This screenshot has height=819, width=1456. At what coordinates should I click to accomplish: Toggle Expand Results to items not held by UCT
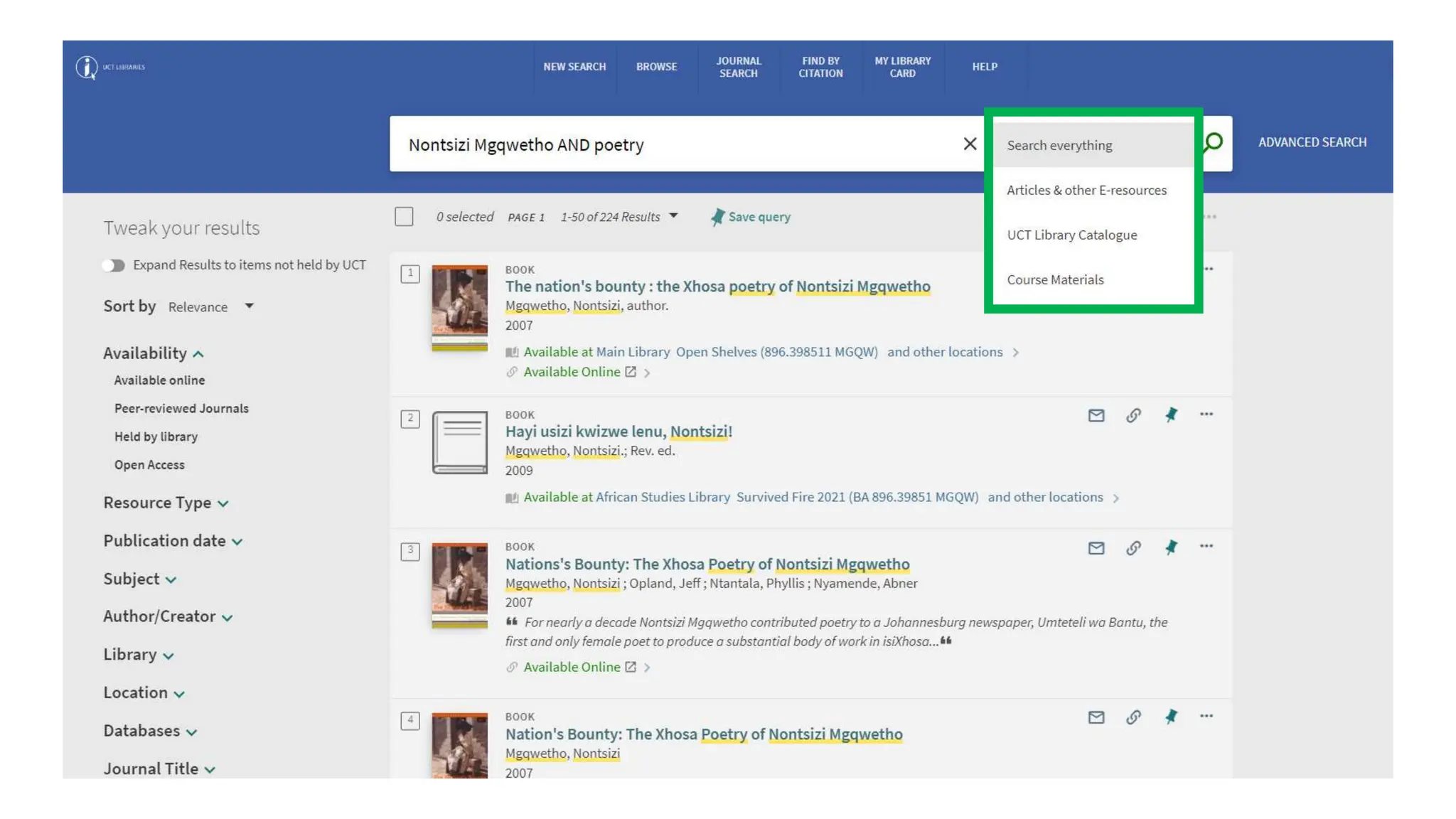(113, 266)
